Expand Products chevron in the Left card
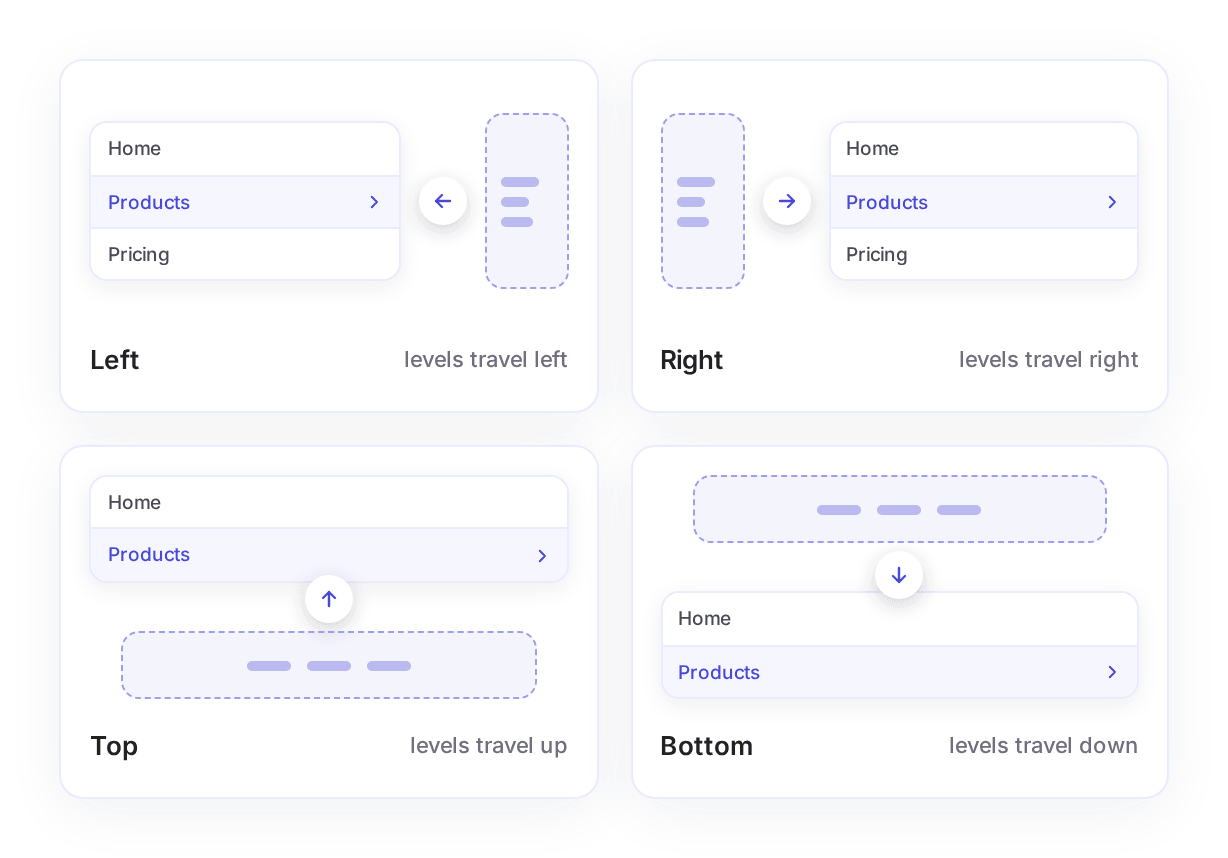Screen dimensions: 1228x858 (x=374, y=202)
